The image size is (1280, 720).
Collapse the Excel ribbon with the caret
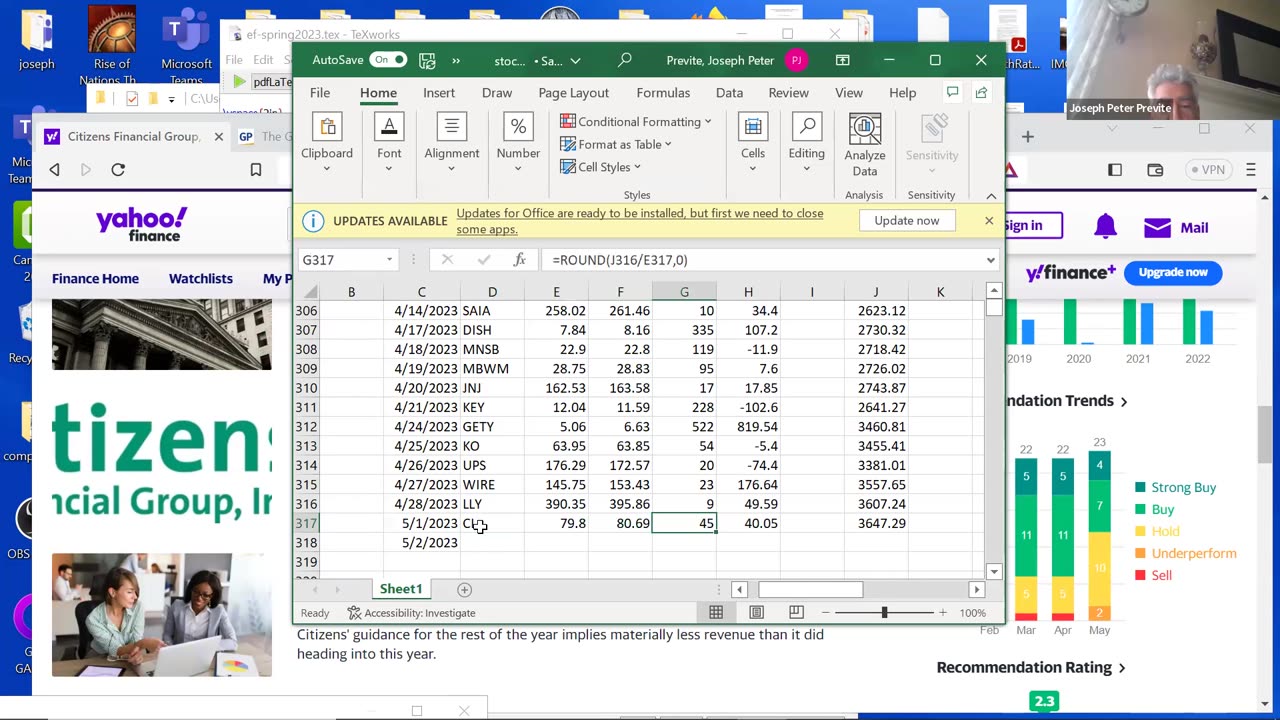[991, 196]
